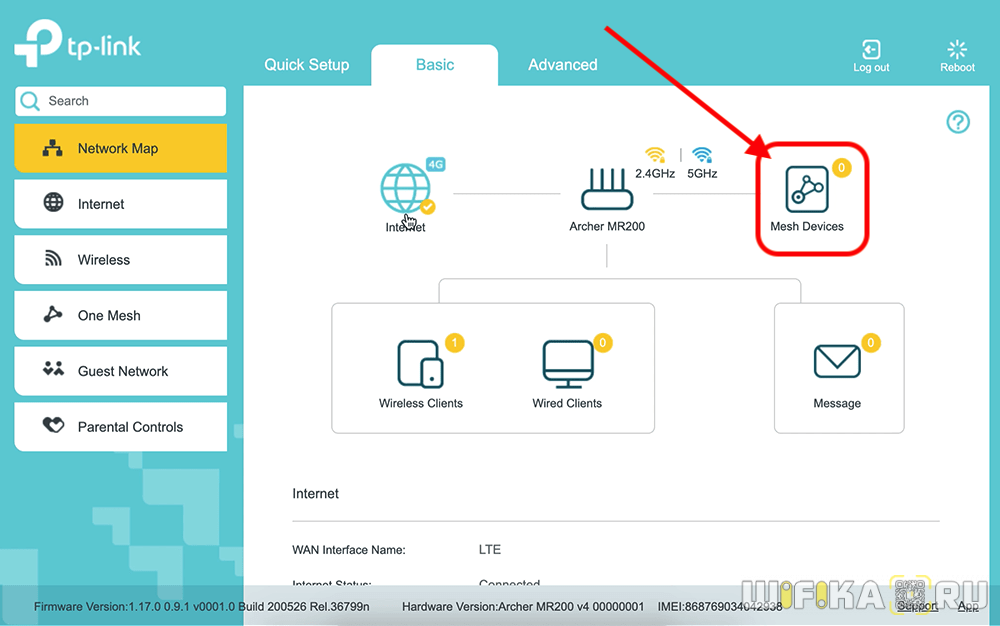Screen dimensions: 1000x626
Task: Open the Wired Clients monitor icon
Action: click(568, 364)
